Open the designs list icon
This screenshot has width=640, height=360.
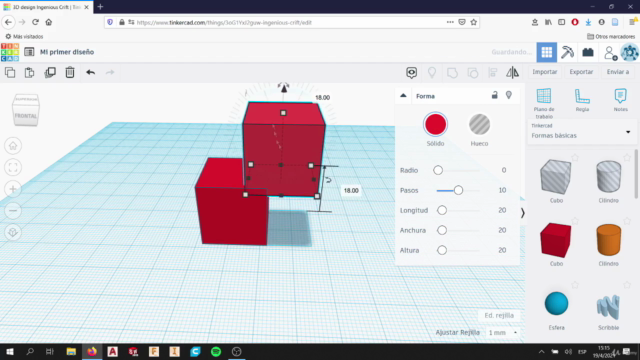tap(29, 52)
